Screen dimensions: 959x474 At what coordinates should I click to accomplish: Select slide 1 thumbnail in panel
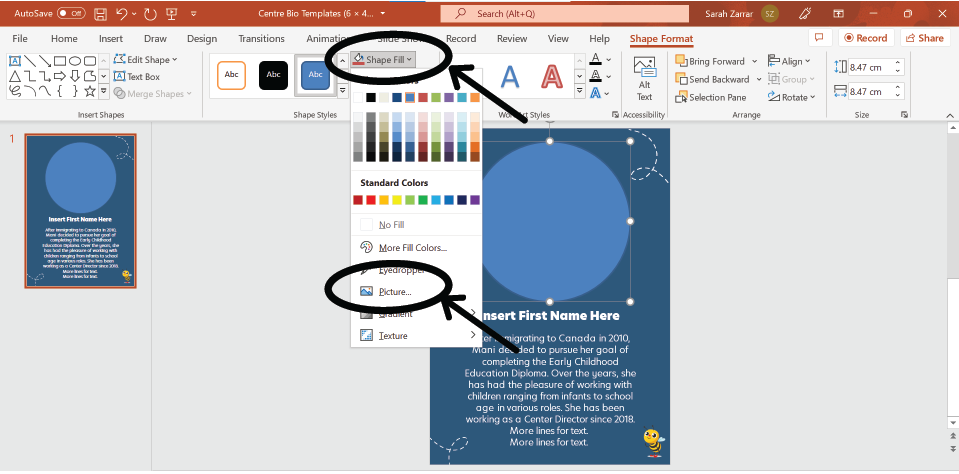click(x=80, y=211)
